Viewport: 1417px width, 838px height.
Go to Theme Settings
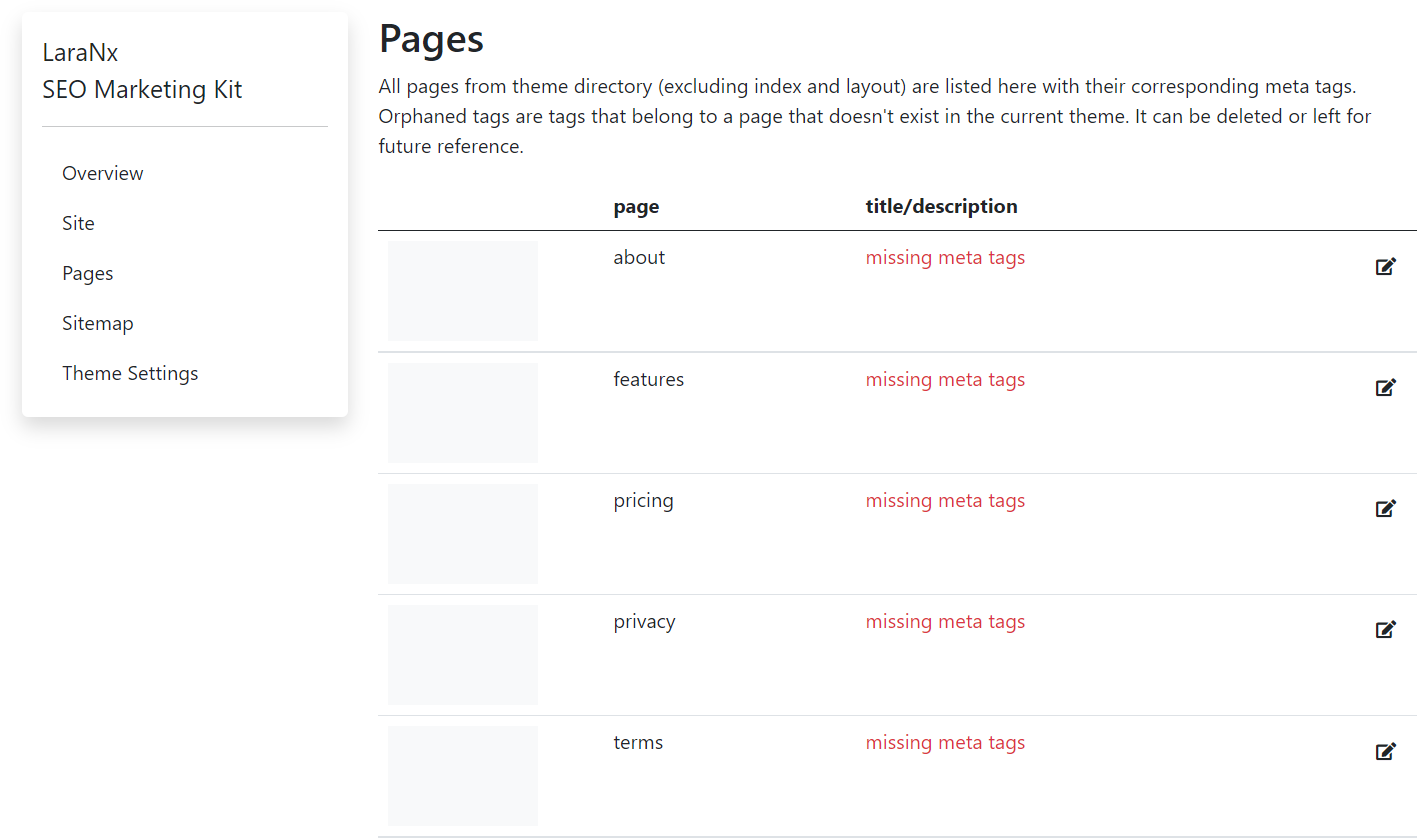130,372
